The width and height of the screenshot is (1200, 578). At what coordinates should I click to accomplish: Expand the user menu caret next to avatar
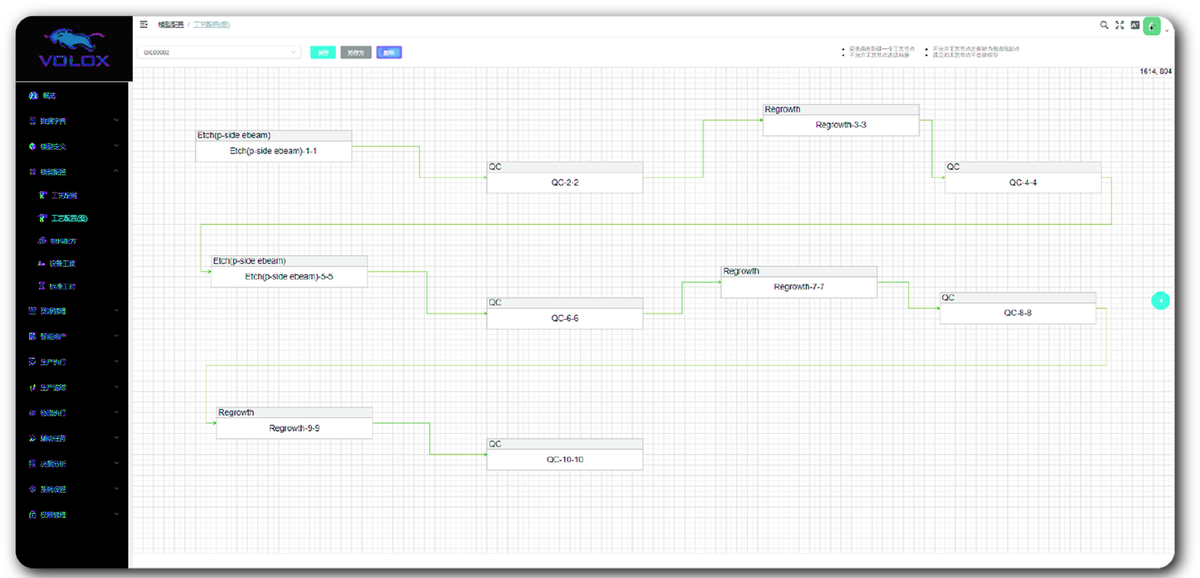point(1166,32)
